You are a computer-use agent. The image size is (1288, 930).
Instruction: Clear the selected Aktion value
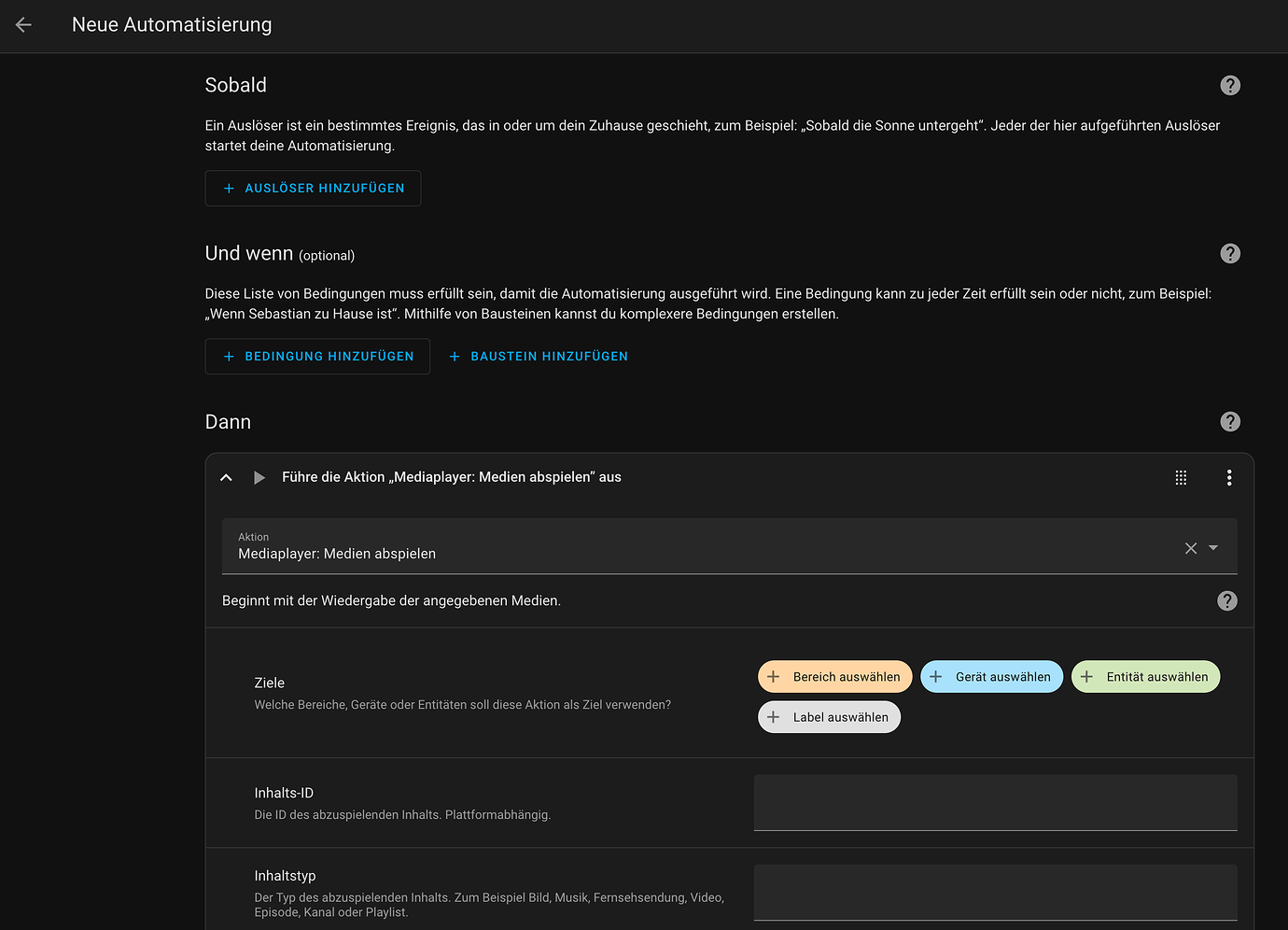[x=1191, y=548]
